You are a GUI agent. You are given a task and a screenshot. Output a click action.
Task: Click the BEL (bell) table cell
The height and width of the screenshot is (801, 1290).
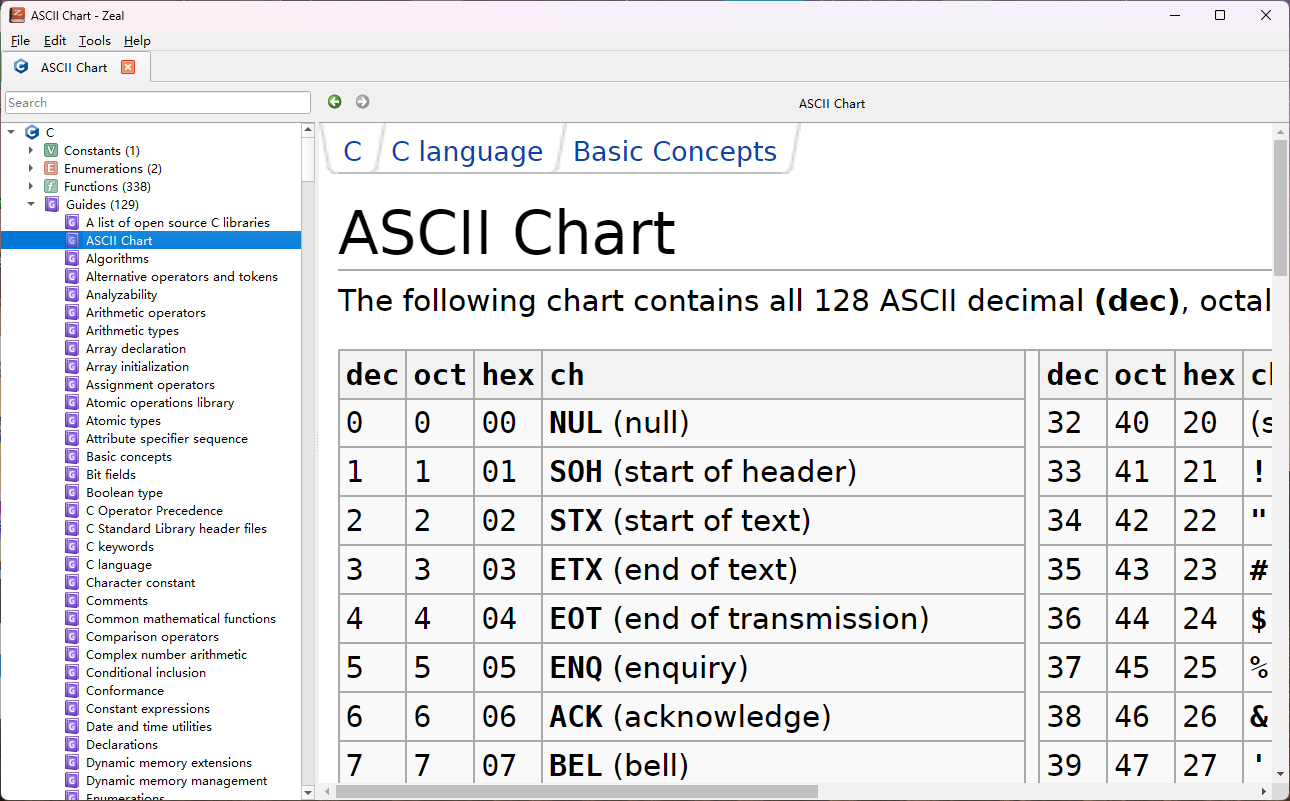[x=784, y=762]
